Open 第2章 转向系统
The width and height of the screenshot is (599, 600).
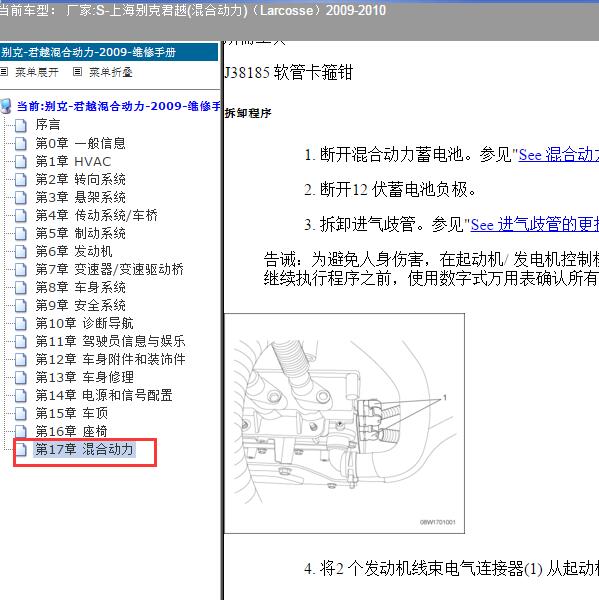click(x=80, y=179)
